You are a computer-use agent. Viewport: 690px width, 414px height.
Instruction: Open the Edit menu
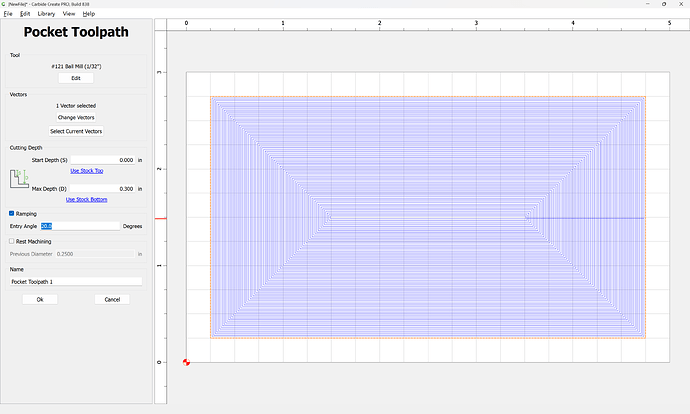pos(26,14)
